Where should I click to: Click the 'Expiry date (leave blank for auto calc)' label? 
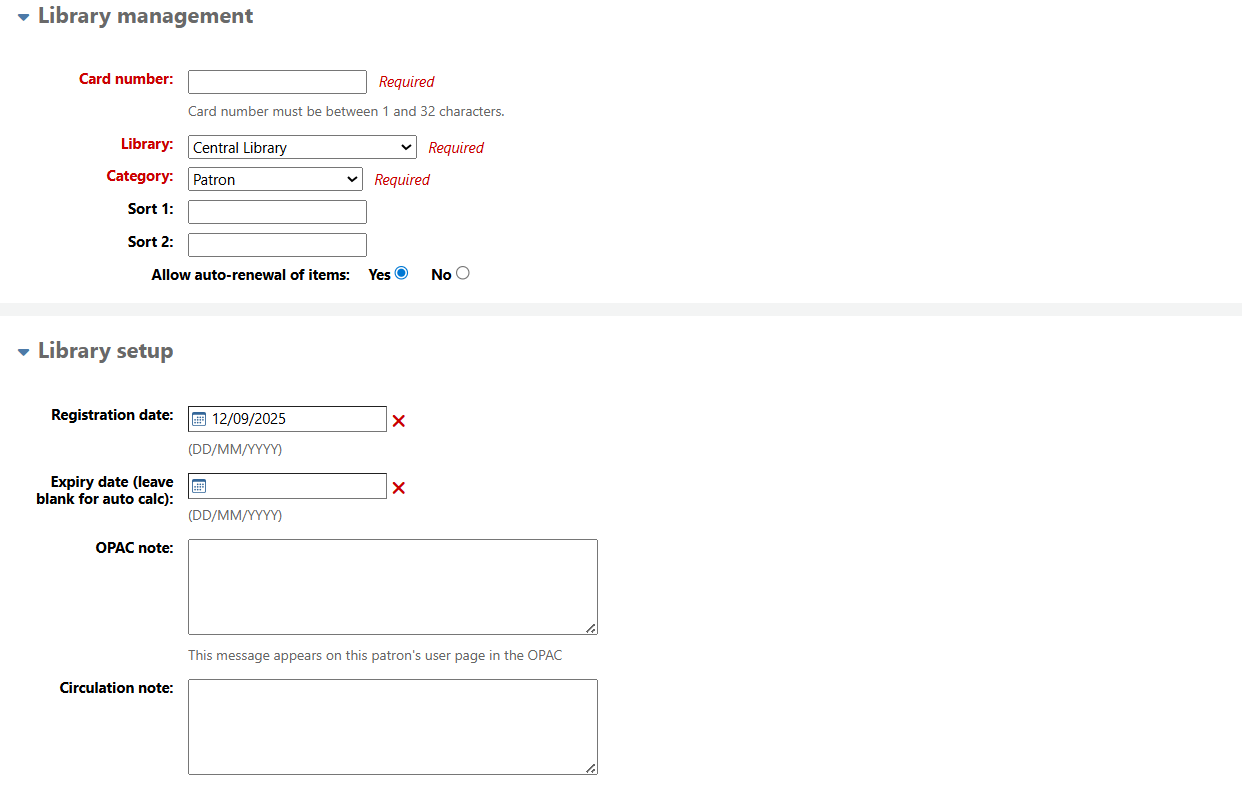coord(105,490)
